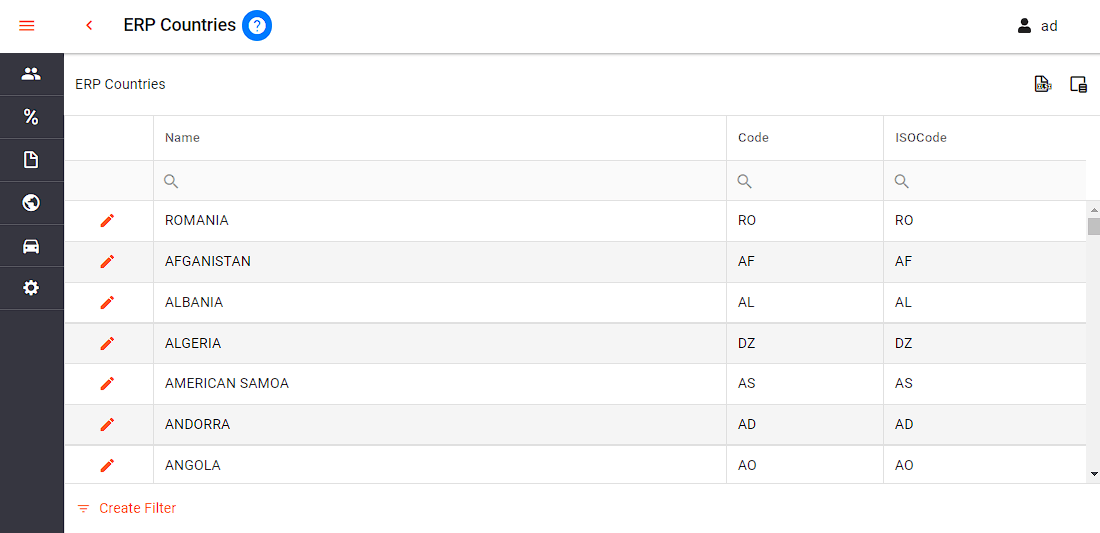Open the ad user account menu

pyautogui.click(x=1037, y=26)
